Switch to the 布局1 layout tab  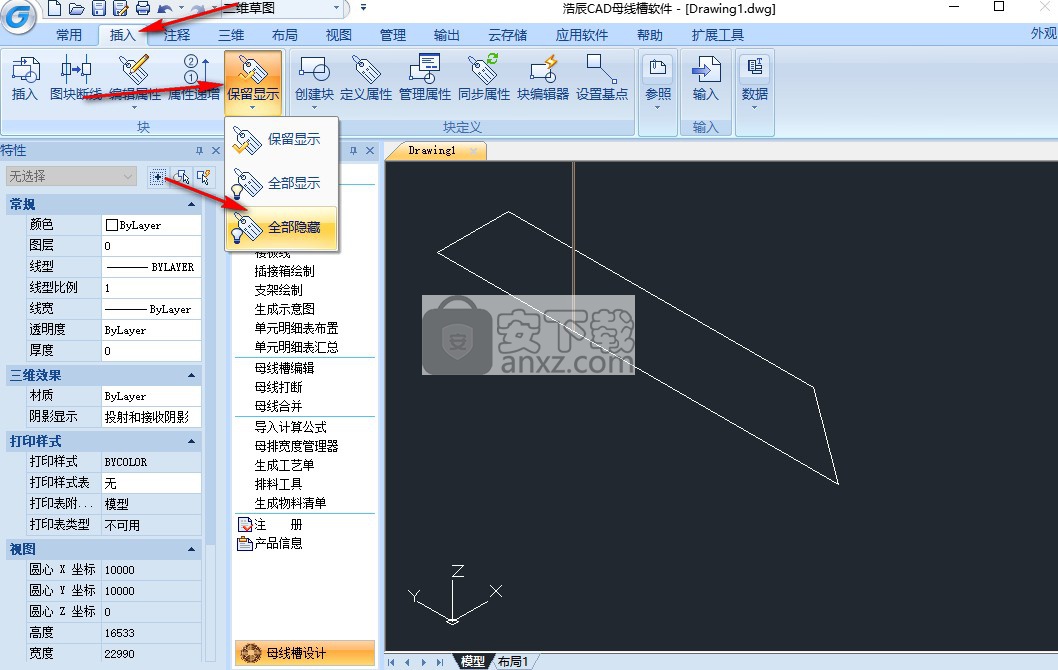(x=514, y=662)
